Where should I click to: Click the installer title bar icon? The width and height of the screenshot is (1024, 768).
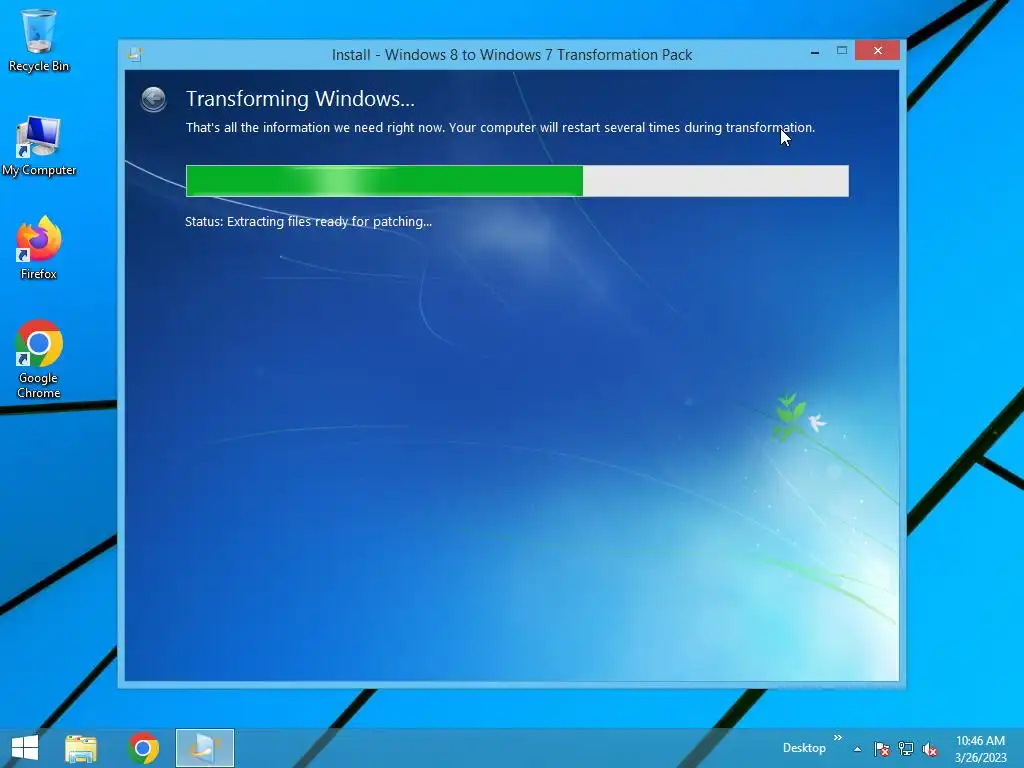[x=135, y=54]
